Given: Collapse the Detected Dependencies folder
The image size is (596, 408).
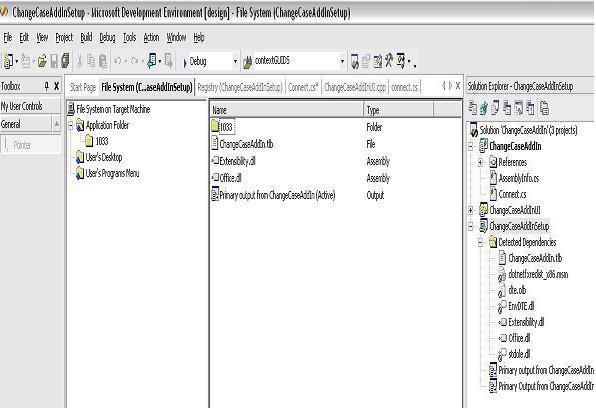Looking at the screenshot, I should [480, 242].
